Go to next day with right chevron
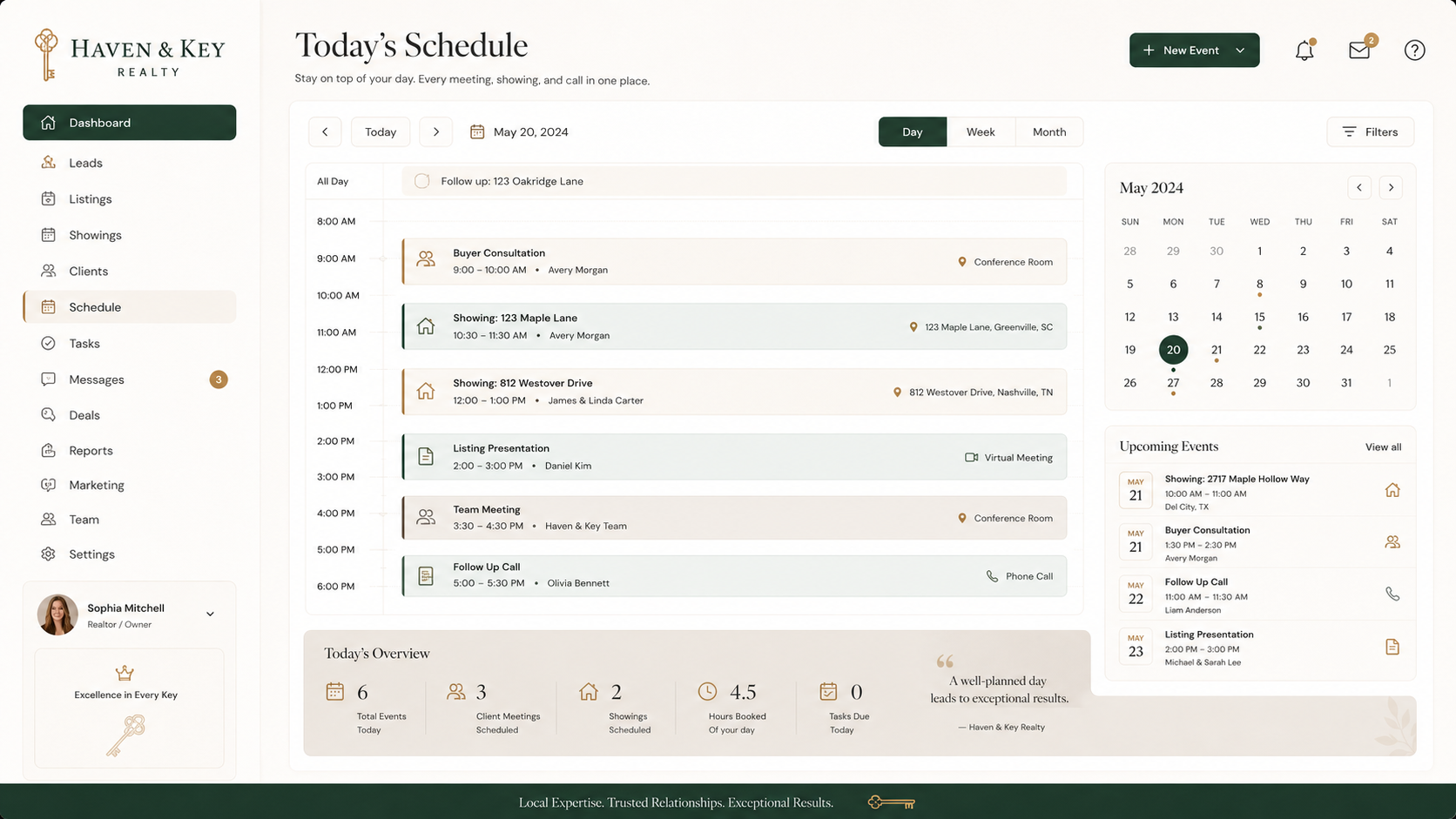This screenshot has height=819, width=1456. pos(436,131)
